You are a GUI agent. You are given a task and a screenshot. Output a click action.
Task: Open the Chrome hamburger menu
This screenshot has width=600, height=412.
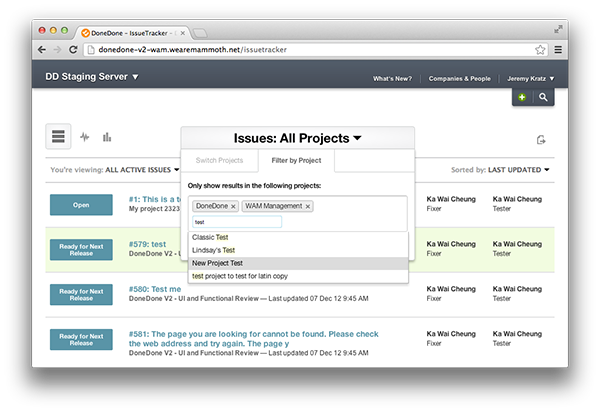558,50
